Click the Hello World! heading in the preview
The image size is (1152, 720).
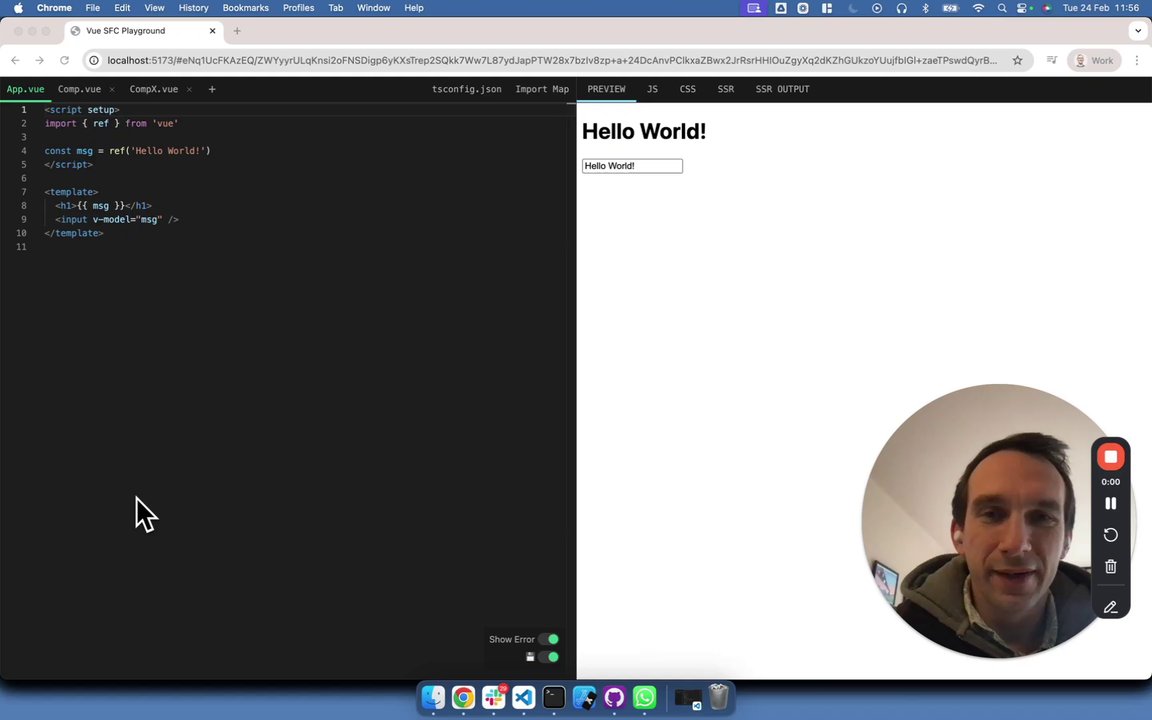(x=644, y=132)
